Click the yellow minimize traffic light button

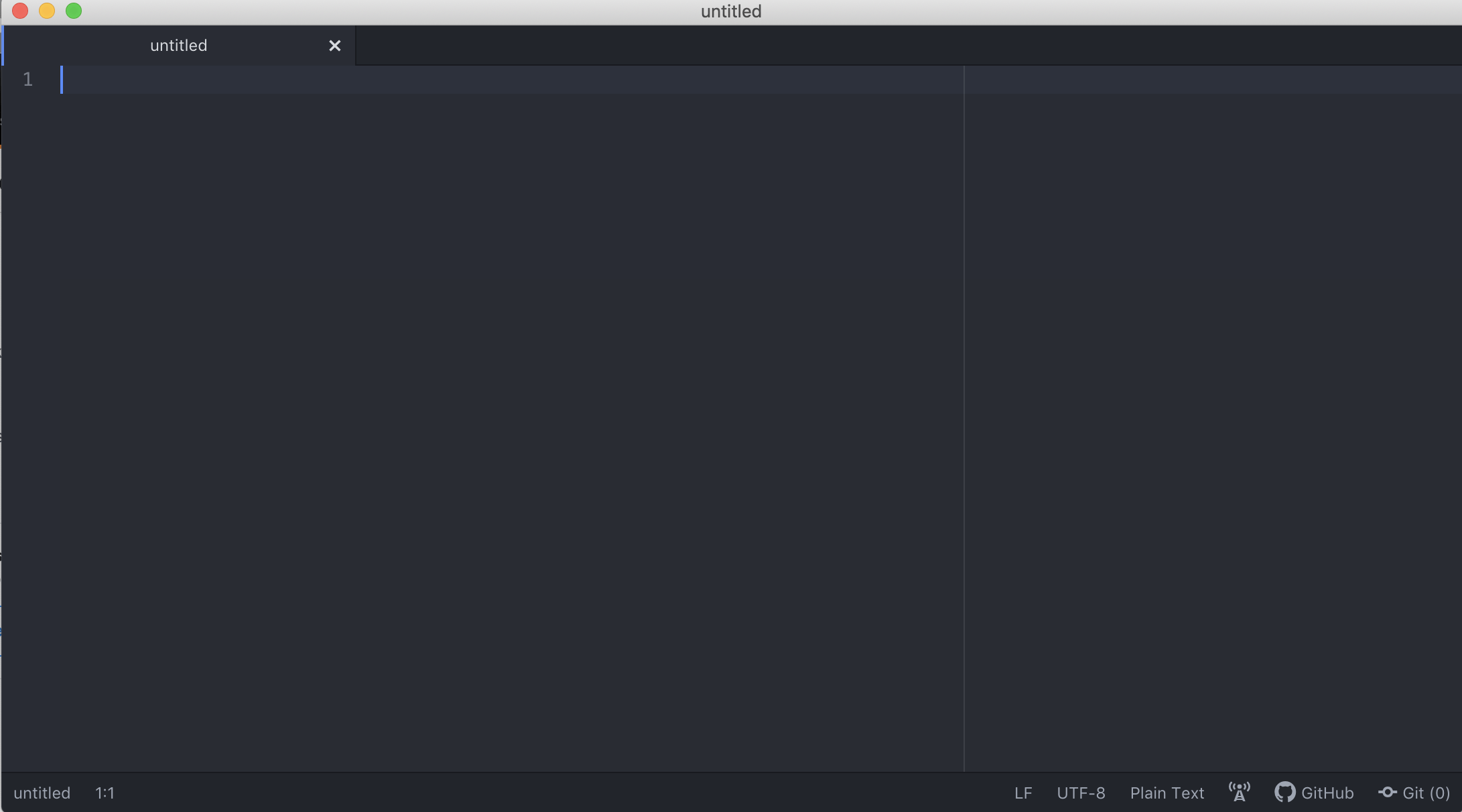coord(47,11)
